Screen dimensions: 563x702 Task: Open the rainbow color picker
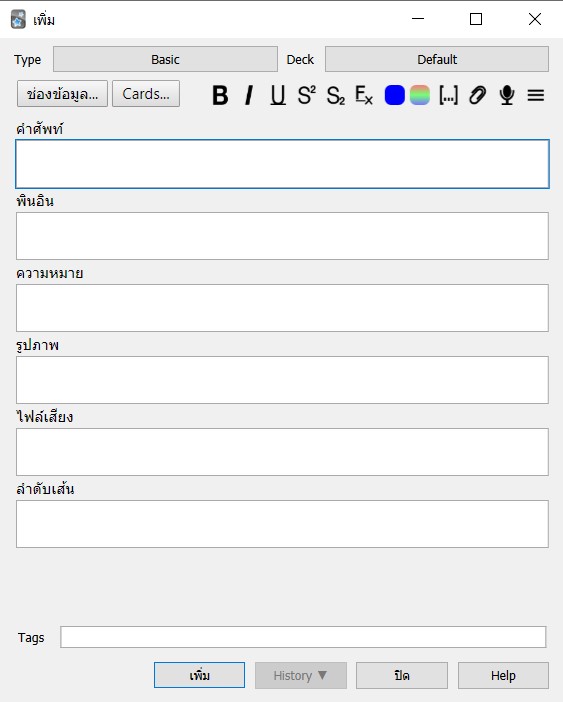(x=420, y=95)
